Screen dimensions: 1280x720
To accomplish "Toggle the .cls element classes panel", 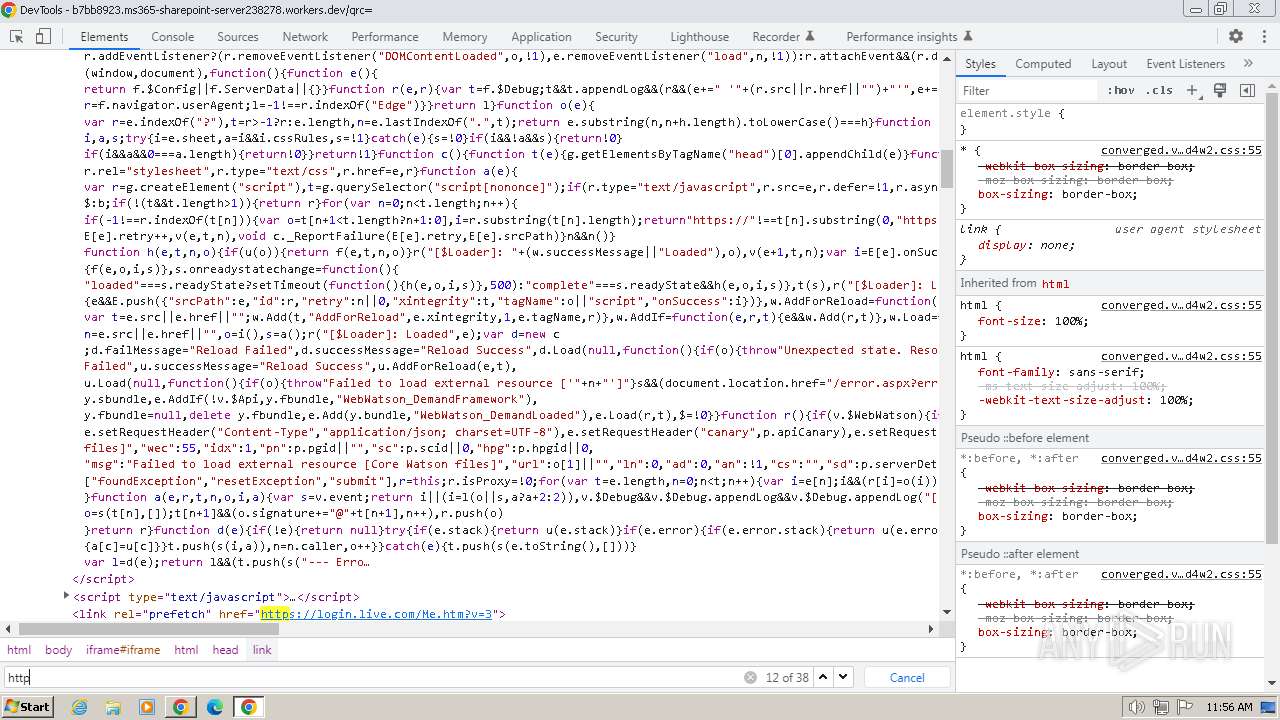I will [x=1160, y=90].
